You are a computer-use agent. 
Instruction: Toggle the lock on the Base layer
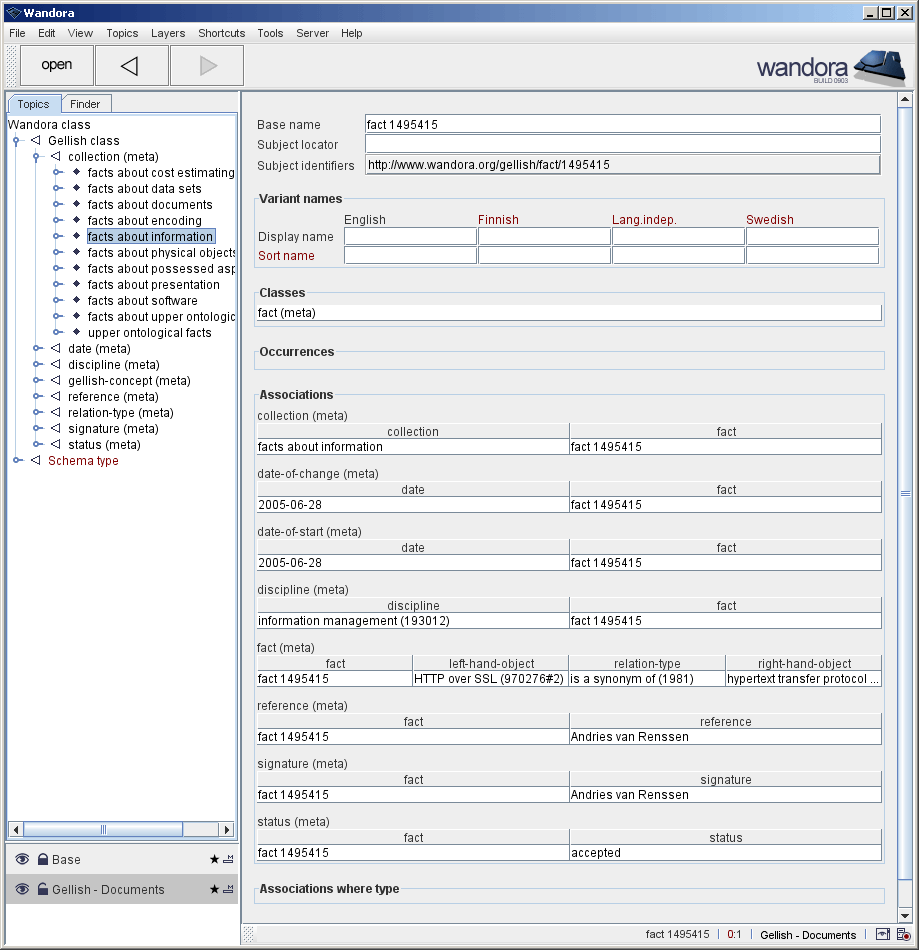pos(43,860)
